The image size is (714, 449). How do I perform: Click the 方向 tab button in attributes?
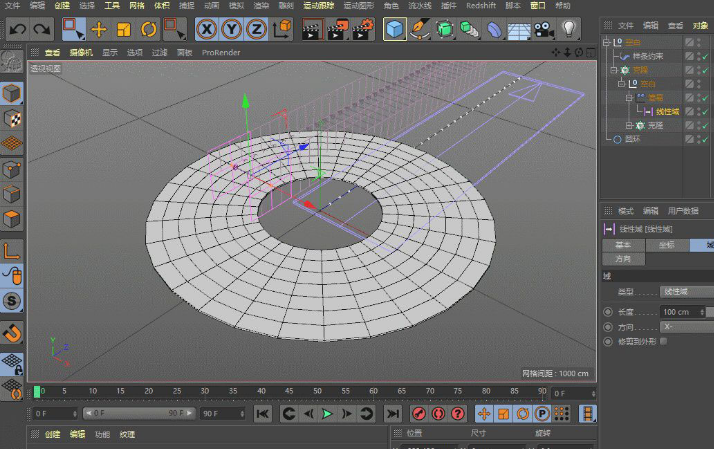(622, 258)
